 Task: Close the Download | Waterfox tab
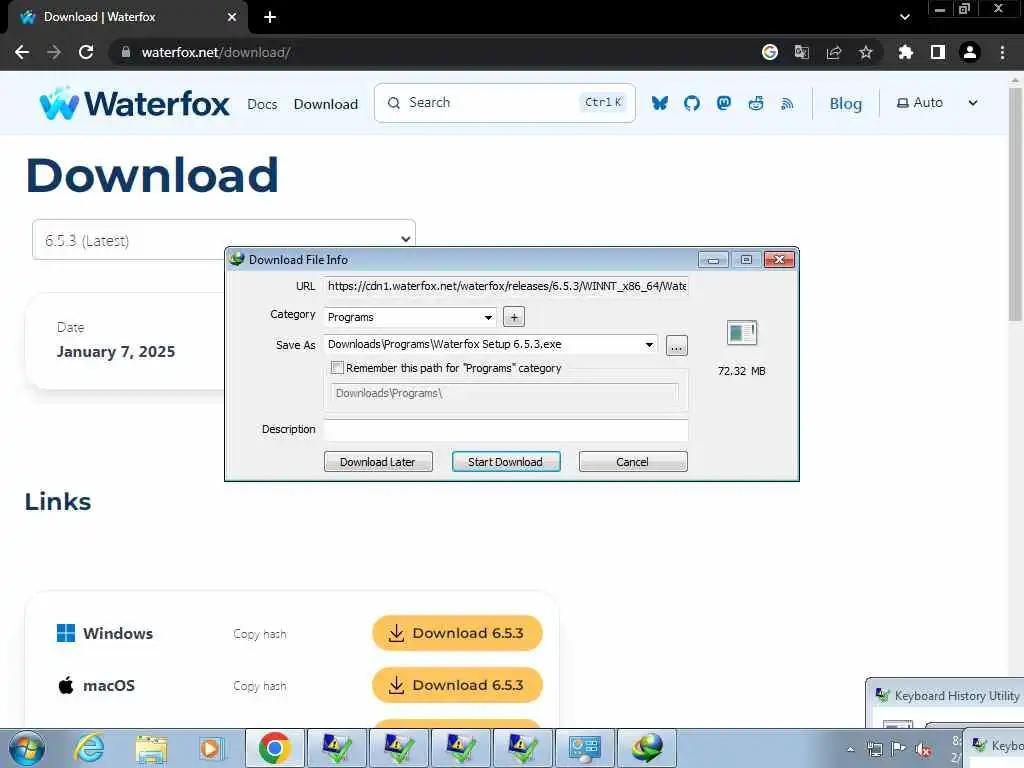pyautogui.click(x=232, y=17)
